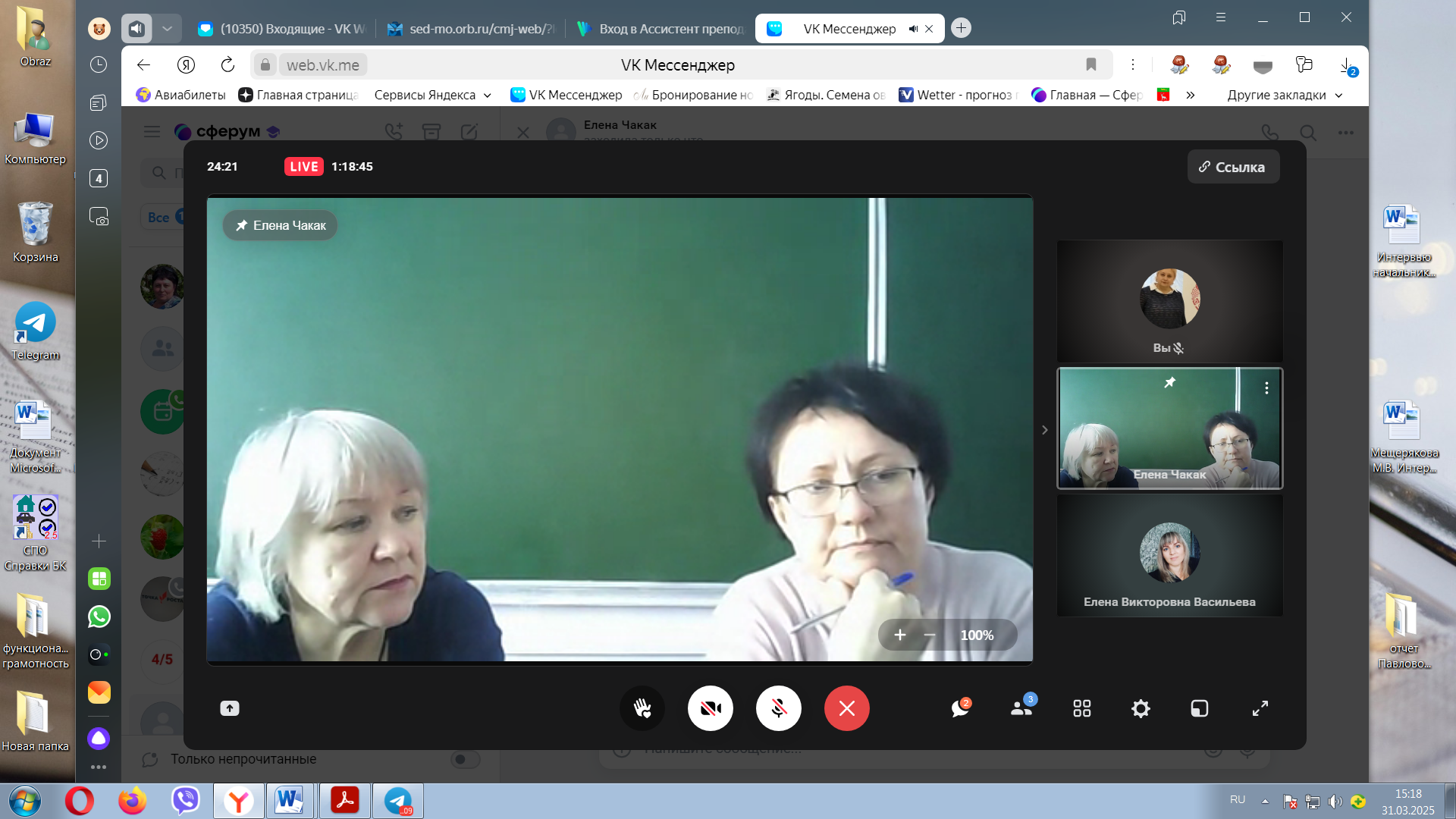Screen dimensions: 1456x819
Task: Open Windows Start menu
Action: [x=25, y=801]
